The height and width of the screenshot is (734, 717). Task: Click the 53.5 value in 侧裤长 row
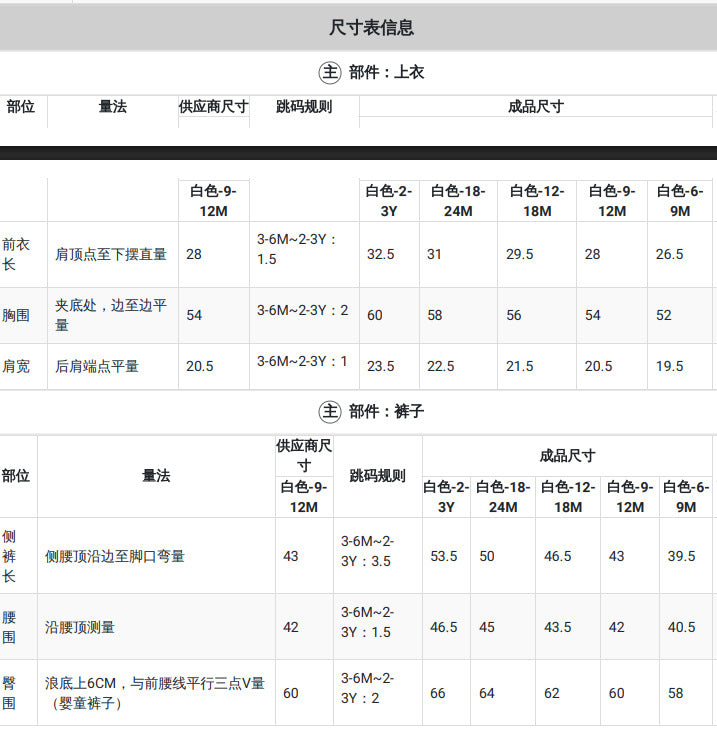[444, 556]
